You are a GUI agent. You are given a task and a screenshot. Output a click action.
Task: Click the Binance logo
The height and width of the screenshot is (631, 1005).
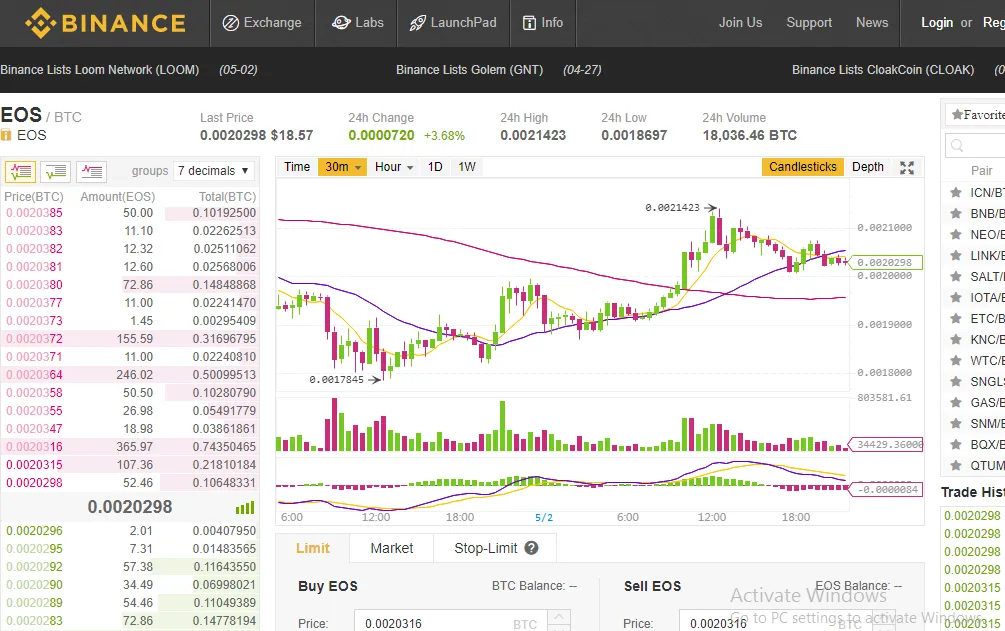point(106,23)
